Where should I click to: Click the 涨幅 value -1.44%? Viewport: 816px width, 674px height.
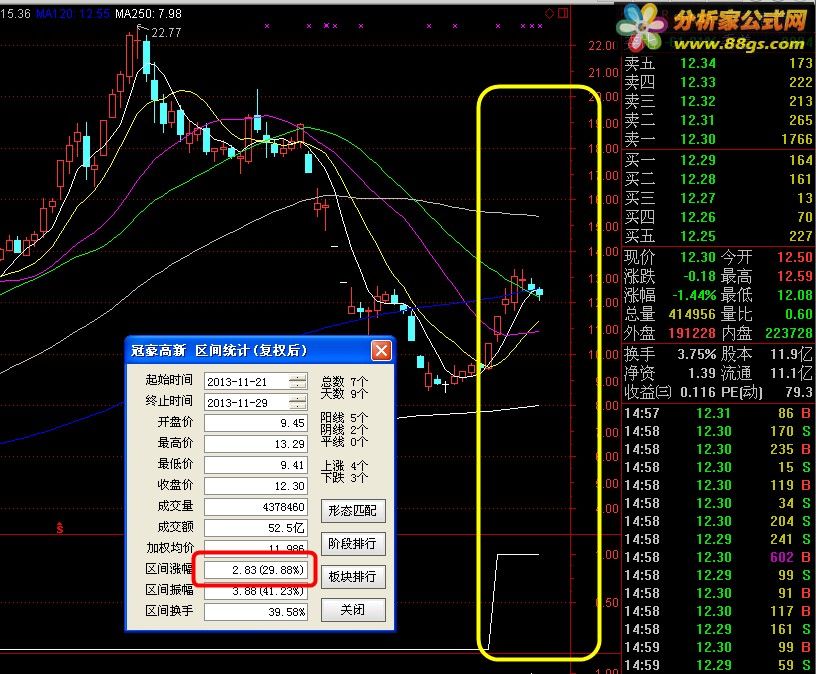[694, 295]
